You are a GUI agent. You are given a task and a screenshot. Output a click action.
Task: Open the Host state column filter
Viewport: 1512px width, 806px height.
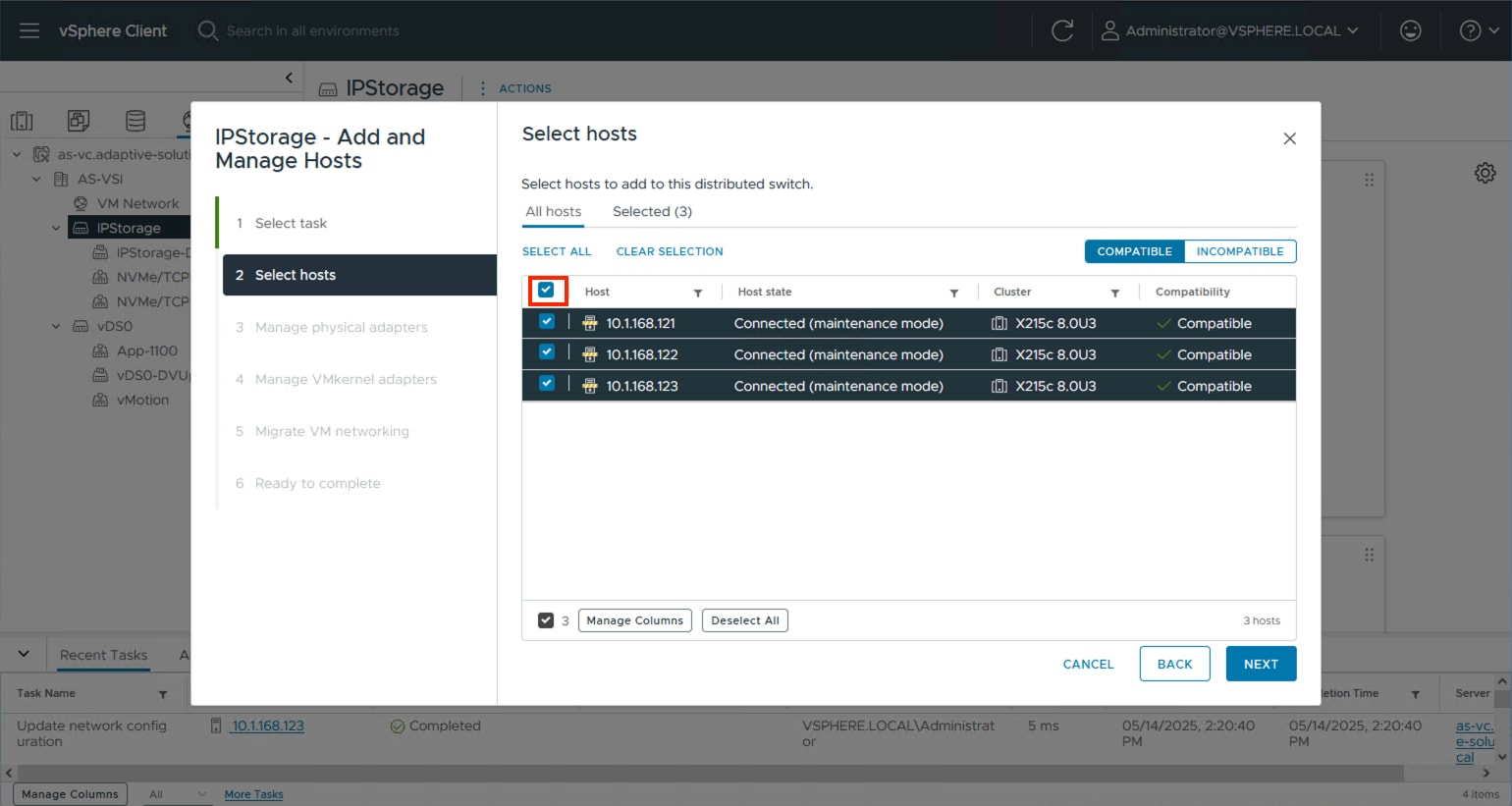click(953, 293)
